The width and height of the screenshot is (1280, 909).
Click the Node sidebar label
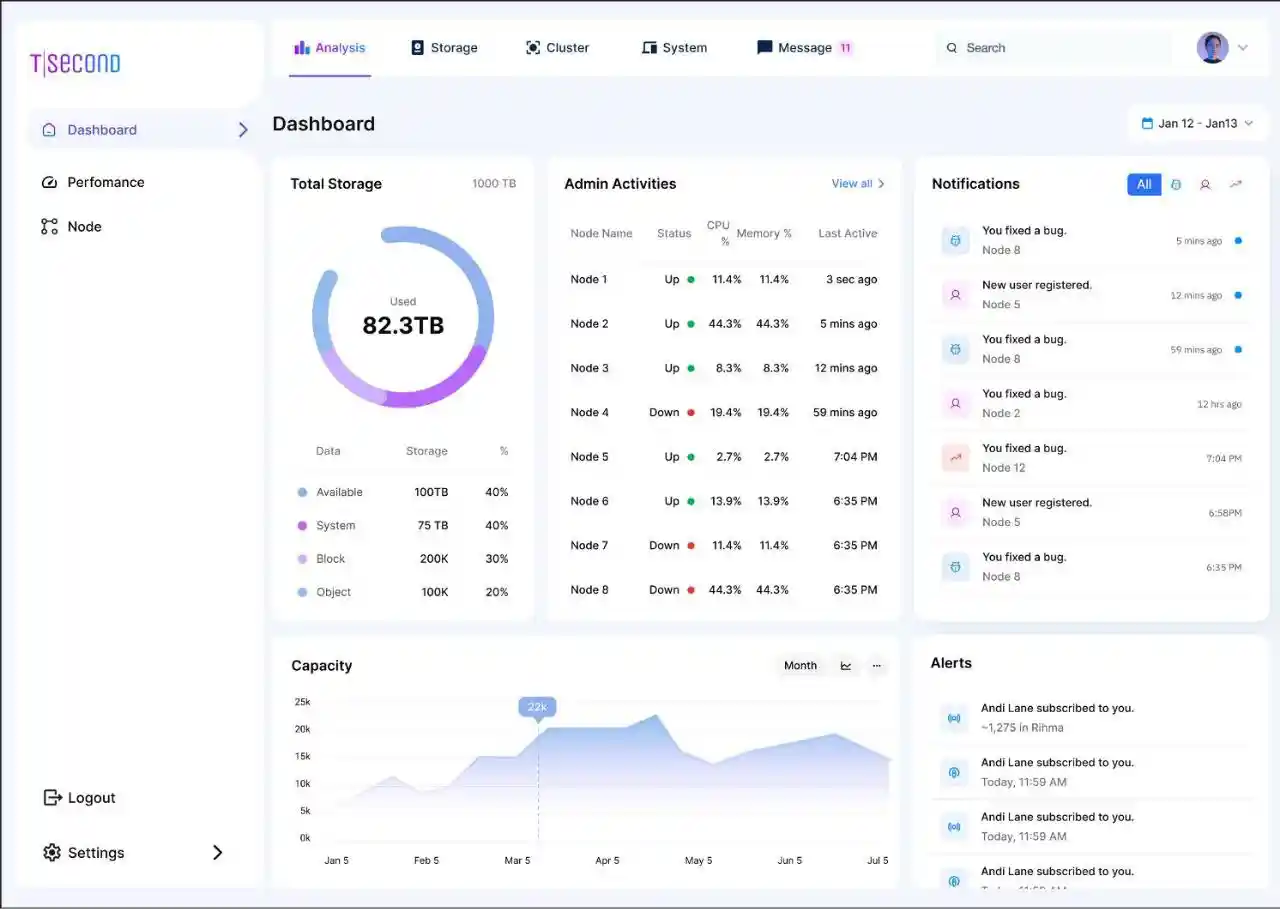tap(84, 226)
